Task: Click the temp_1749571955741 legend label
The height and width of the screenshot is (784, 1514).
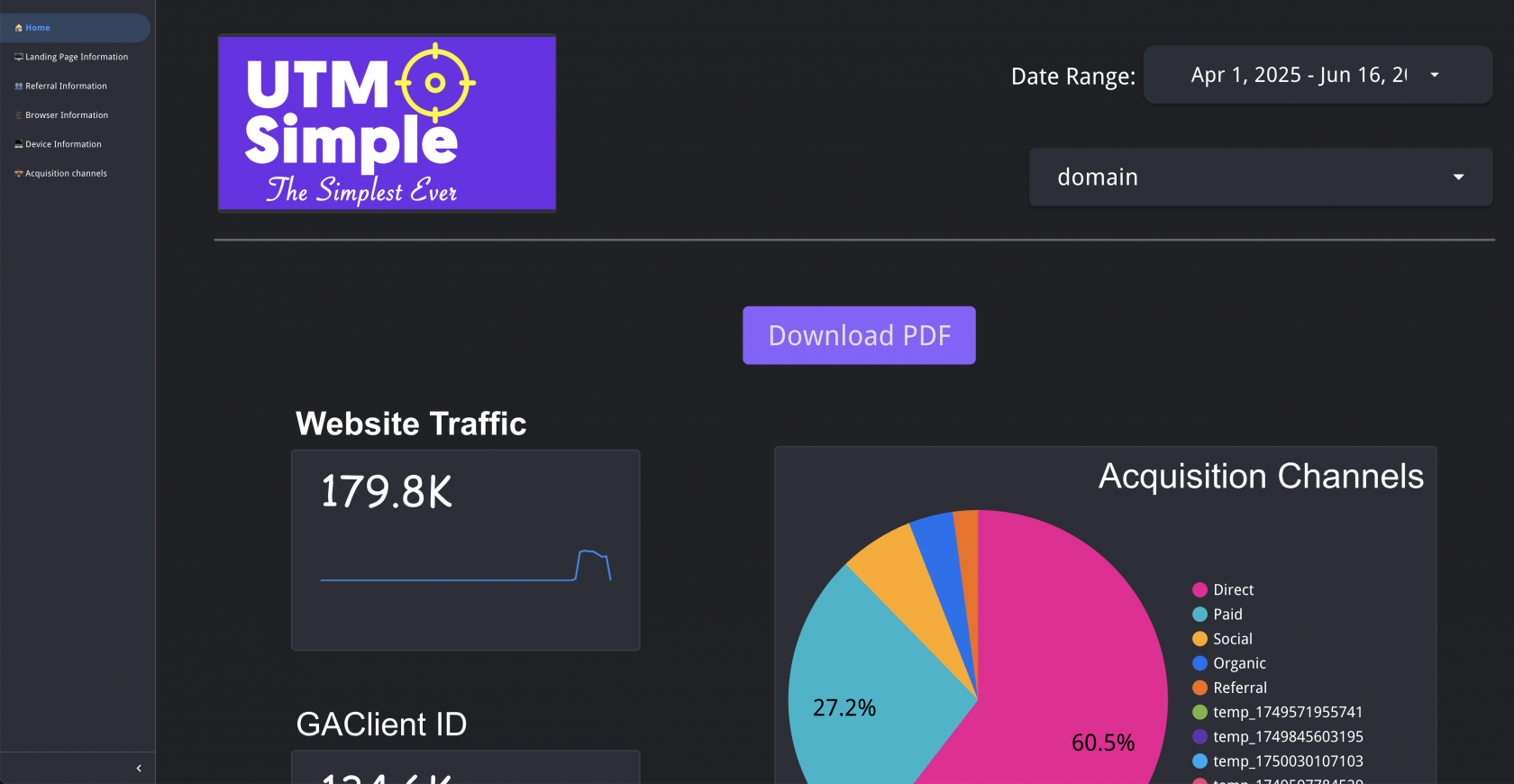Action: click(1288, 712)
